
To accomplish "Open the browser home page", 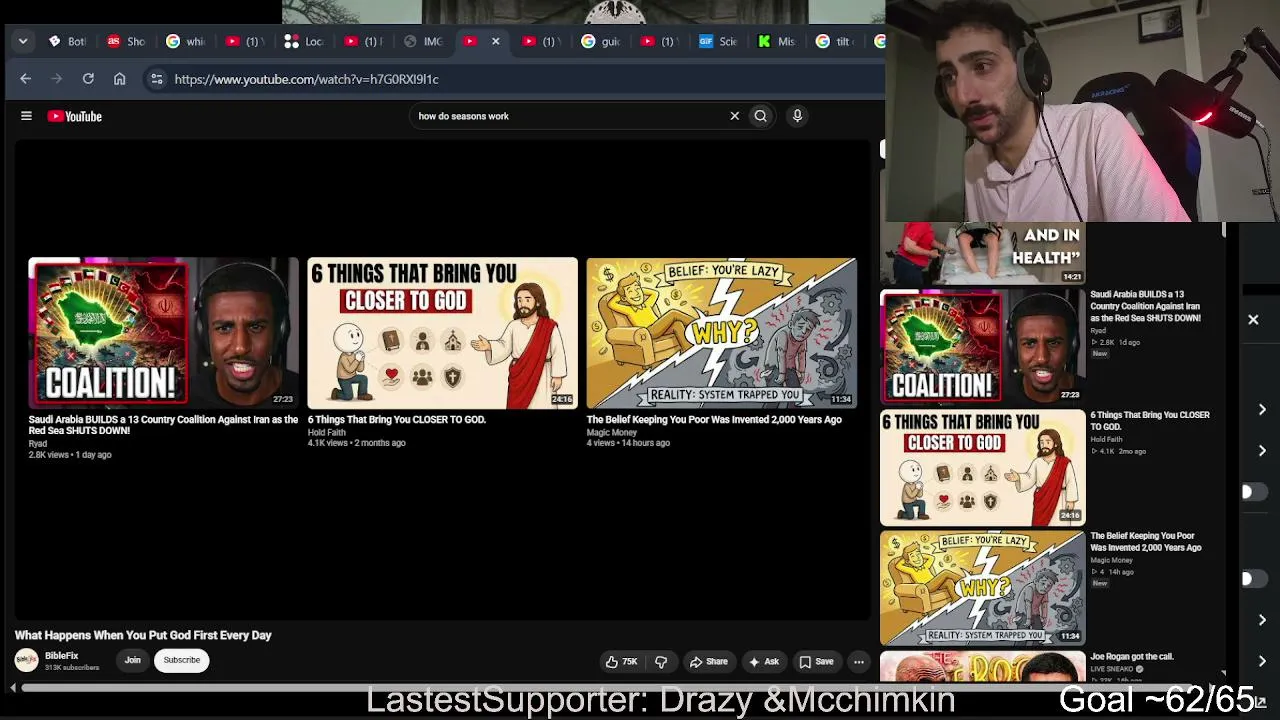I will point(120,79).
